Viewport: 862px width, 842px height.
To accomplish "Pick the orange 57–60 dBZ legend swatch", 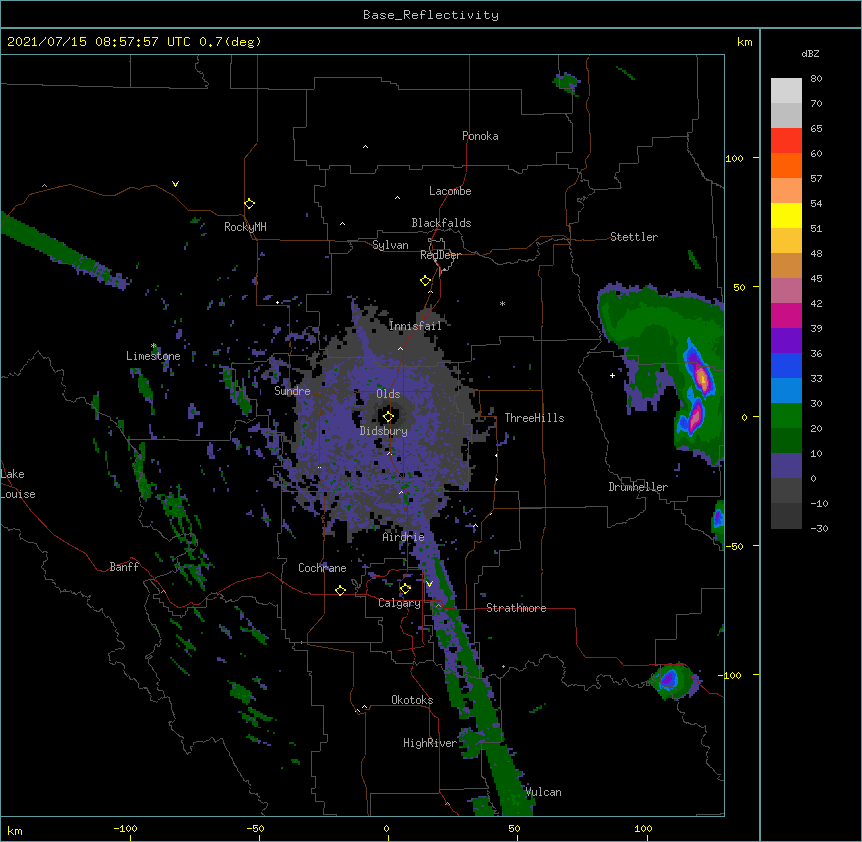I will tap(786, 165).
